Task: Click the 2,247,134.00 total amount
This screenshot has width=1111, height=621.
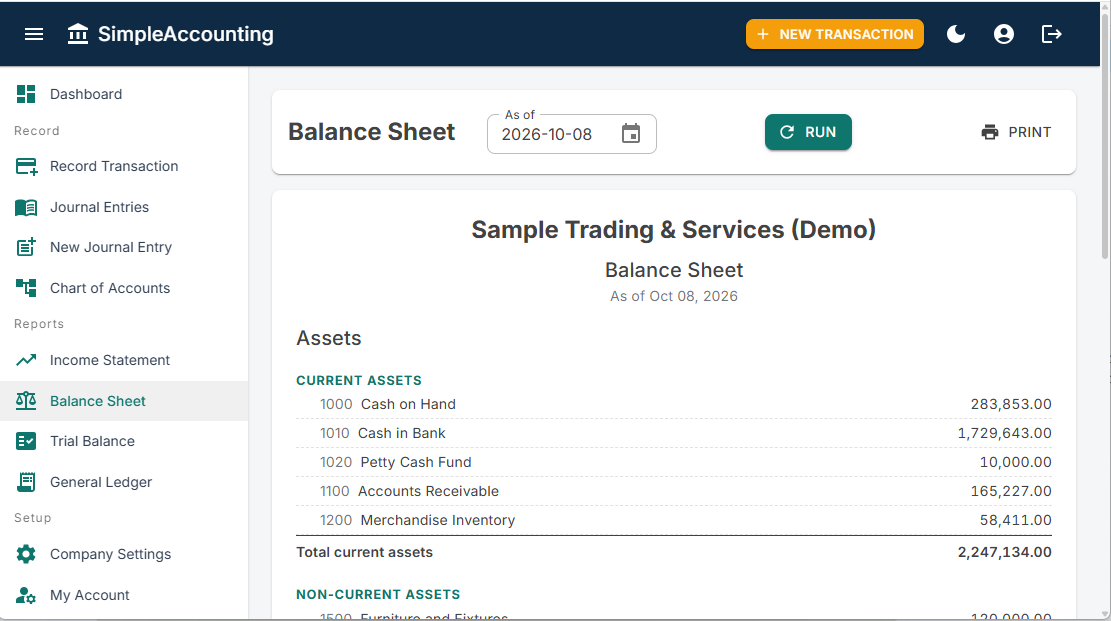Action: tap(1005, 552)
